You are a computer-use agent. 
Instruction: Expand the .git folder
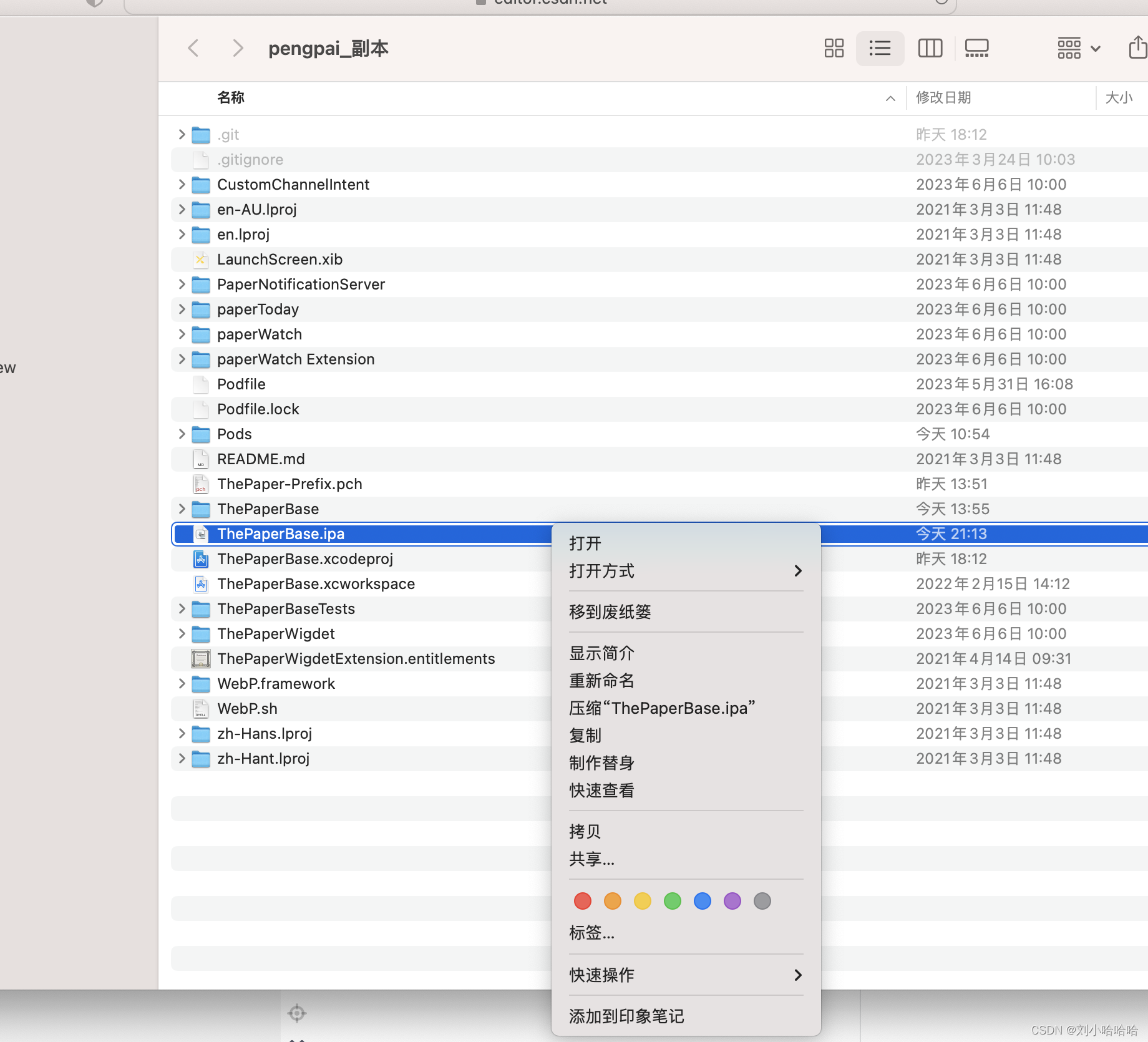click(x=182, y=134)
